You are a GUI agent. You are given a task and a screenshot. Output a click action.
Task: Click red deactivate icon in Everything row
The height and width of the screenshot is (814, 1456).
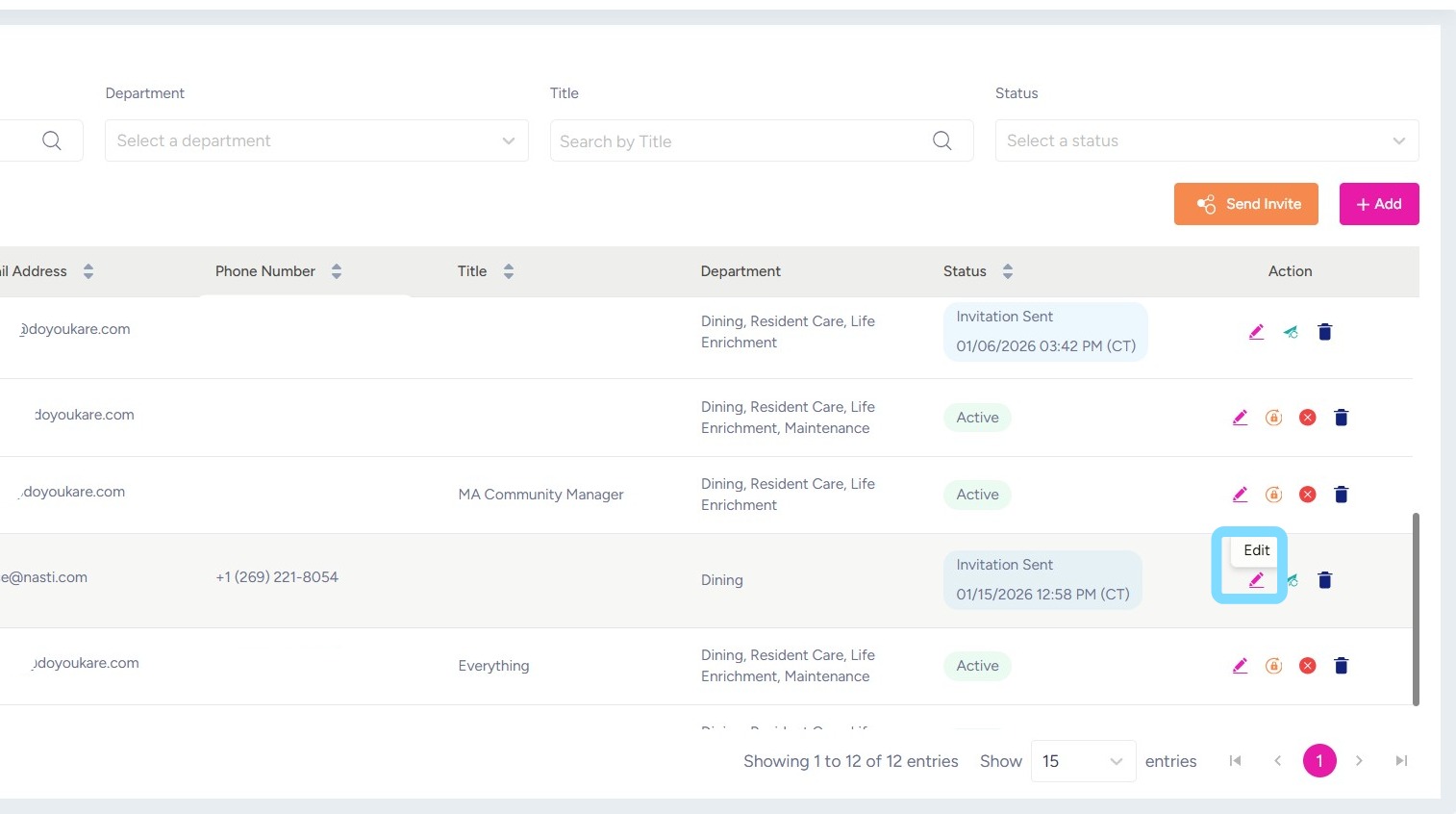coord(1307,666)
